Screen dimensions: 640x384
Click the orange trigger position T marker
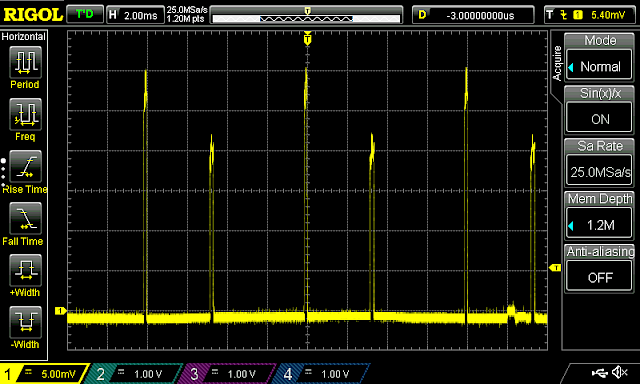click(x=308, y=39)
